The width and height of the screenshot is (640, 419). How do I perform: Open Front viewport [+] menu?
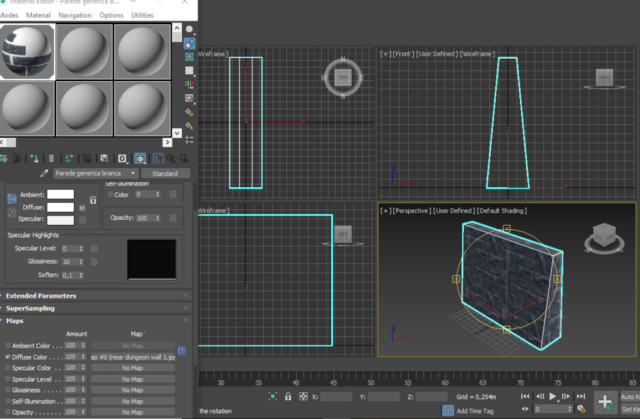click(x=385, y=54)
